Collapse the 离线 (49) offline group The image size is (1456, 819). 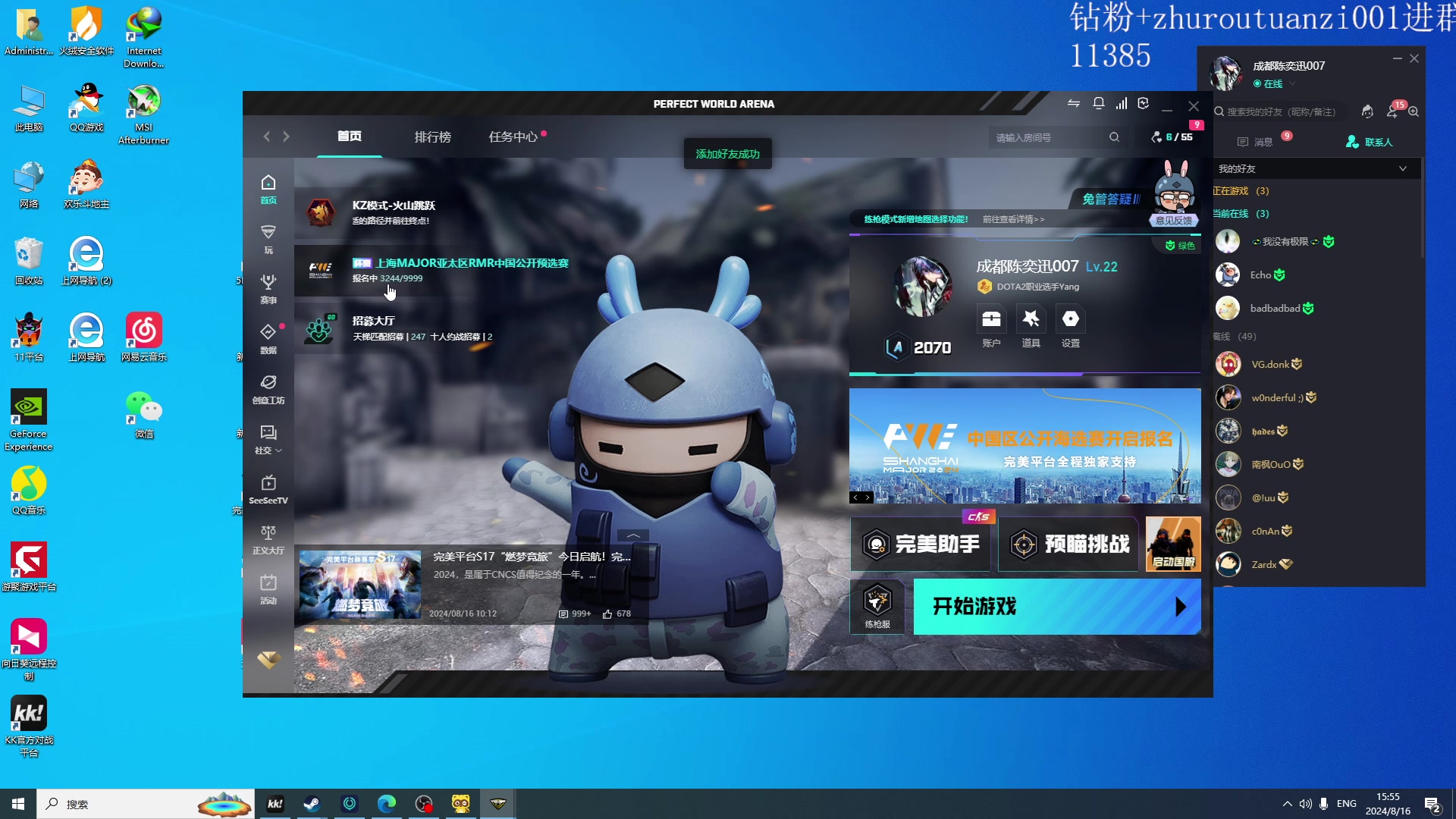(x=1235, y=337)
